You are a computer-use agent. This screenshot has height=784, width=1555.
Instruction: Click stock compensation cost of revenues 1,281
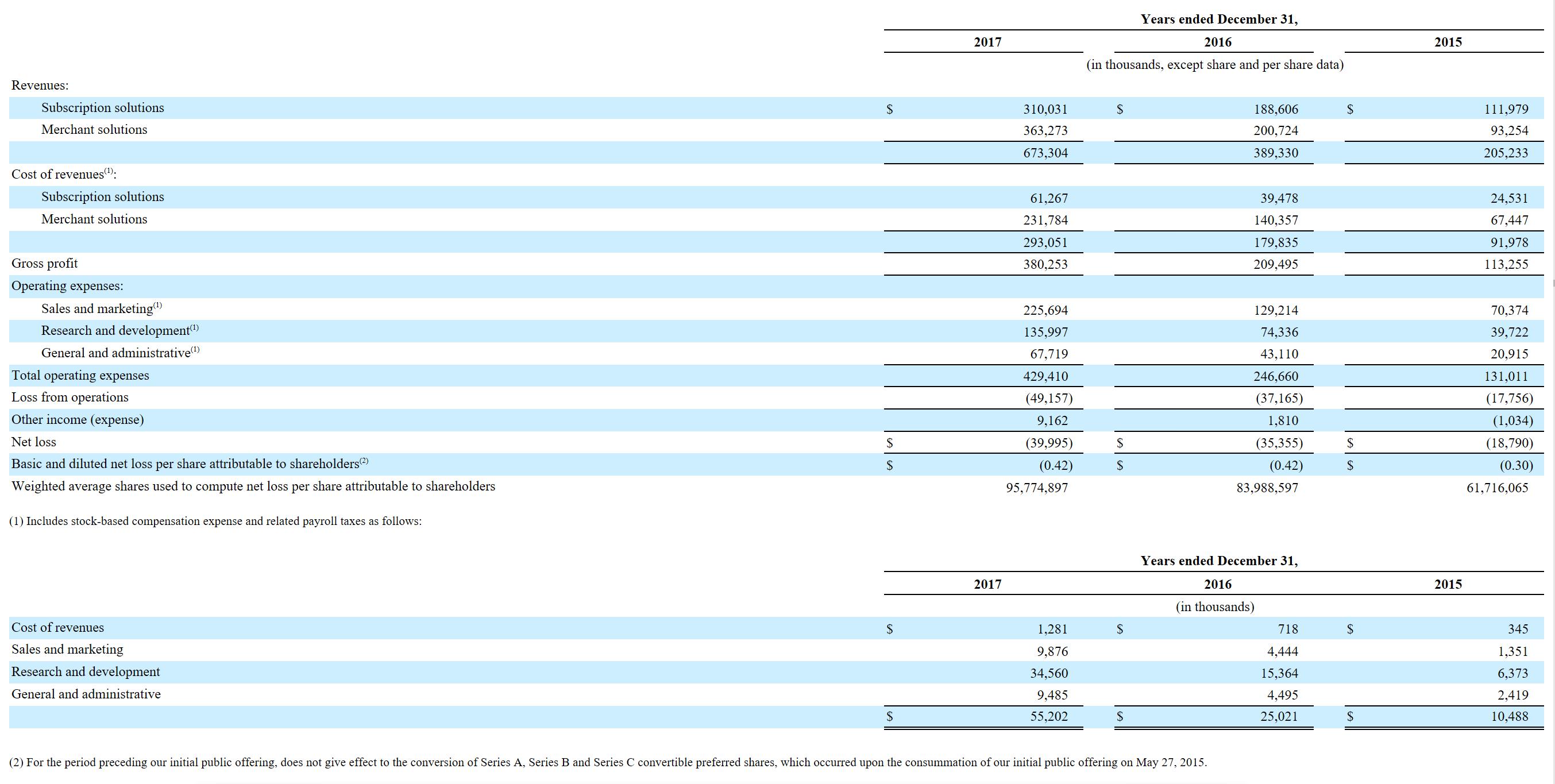point(1052,629)
